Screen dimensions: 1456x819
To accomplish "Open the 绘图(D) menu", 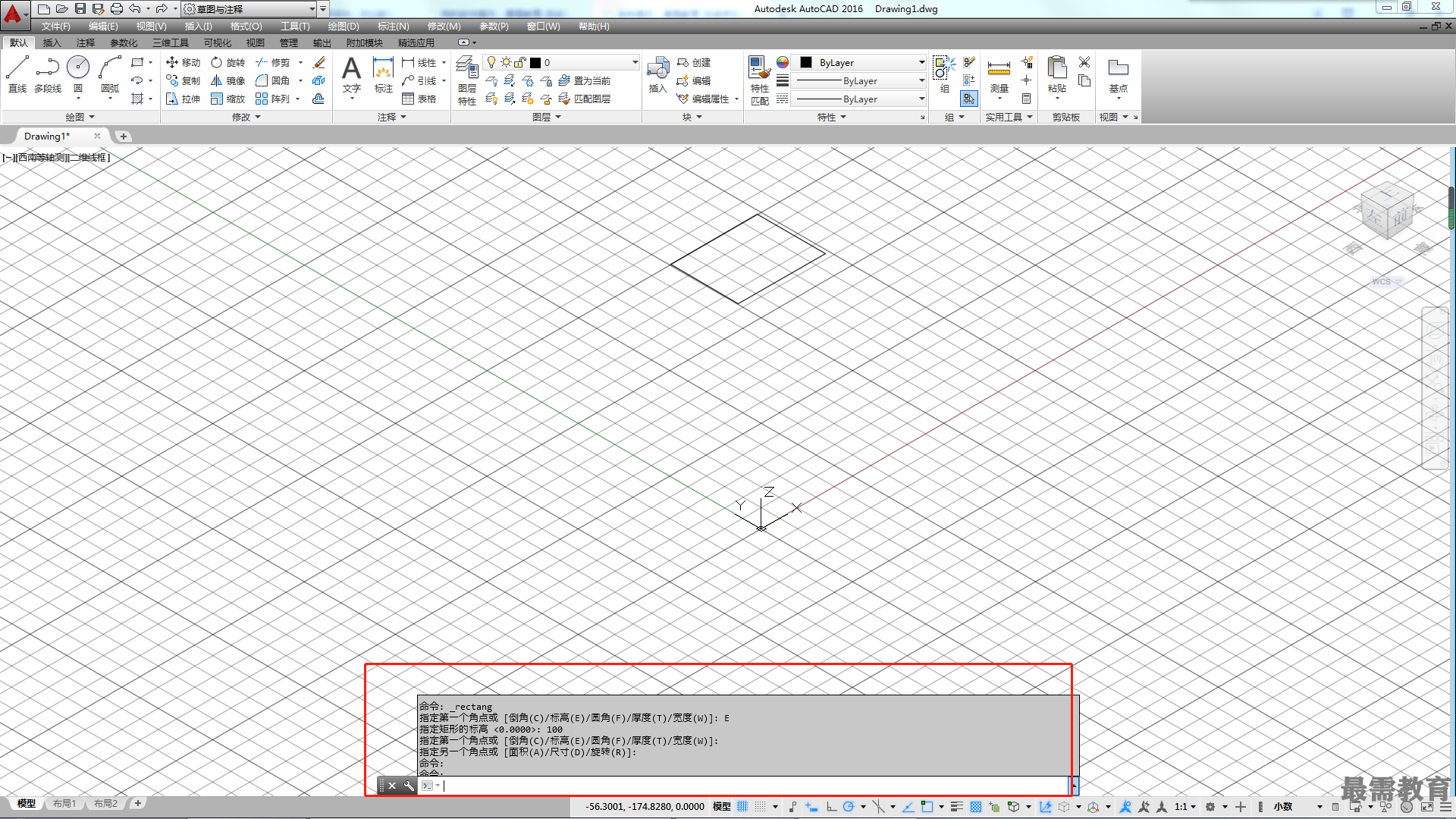I will pyautogui.click(x=344, y=26).
